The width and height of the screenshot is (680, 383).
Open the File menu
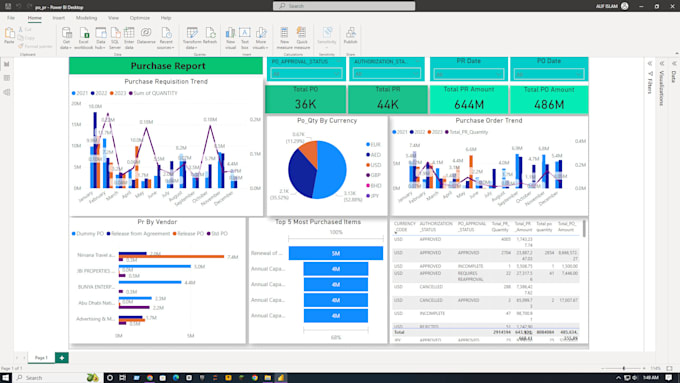(x=11, y=18)
